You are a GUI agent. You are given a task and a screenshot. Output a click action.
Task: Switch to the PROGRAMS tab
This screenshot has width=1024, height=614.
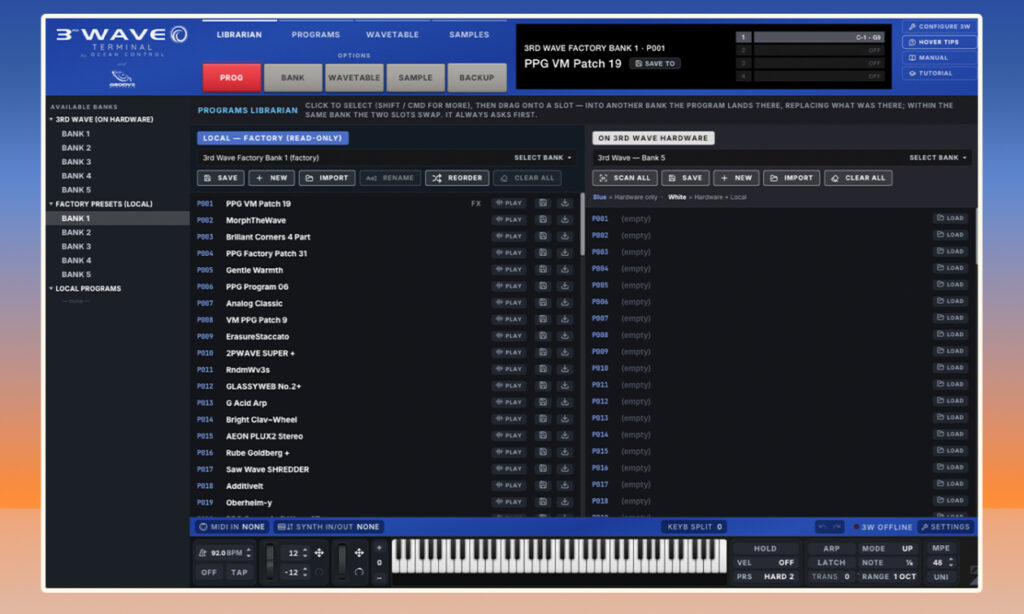315,35
